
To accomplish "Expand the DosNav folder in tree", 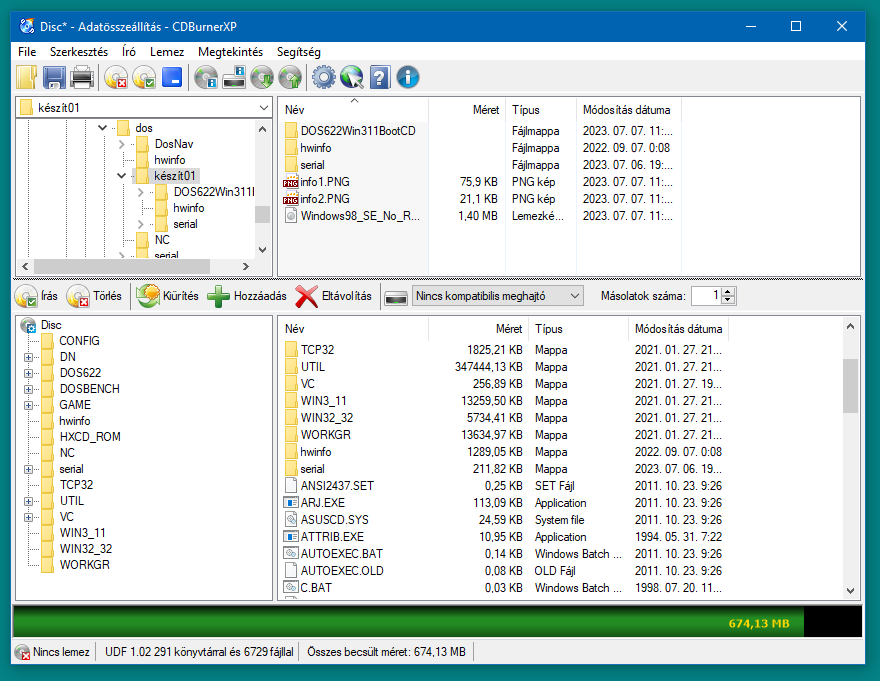I will point(122,144).
